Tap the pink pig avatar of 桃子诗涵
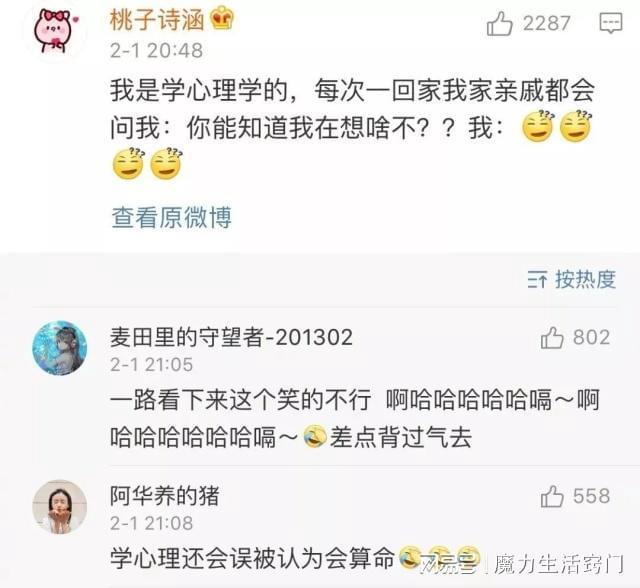Image resolution: width=640 pixels, height=588 pixels. click(56, 31)
